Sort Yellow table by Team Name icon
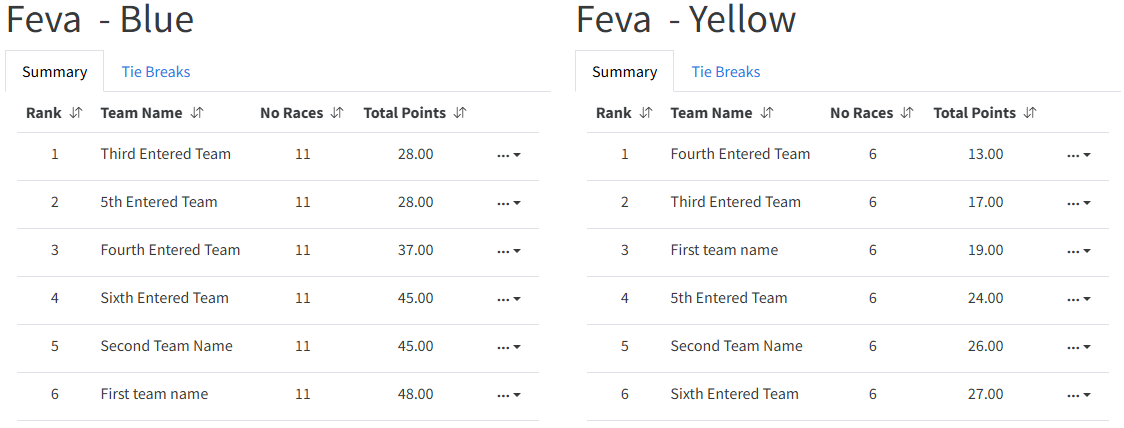The width and height of the screenshot is (1124, 428). click(767, 113)
